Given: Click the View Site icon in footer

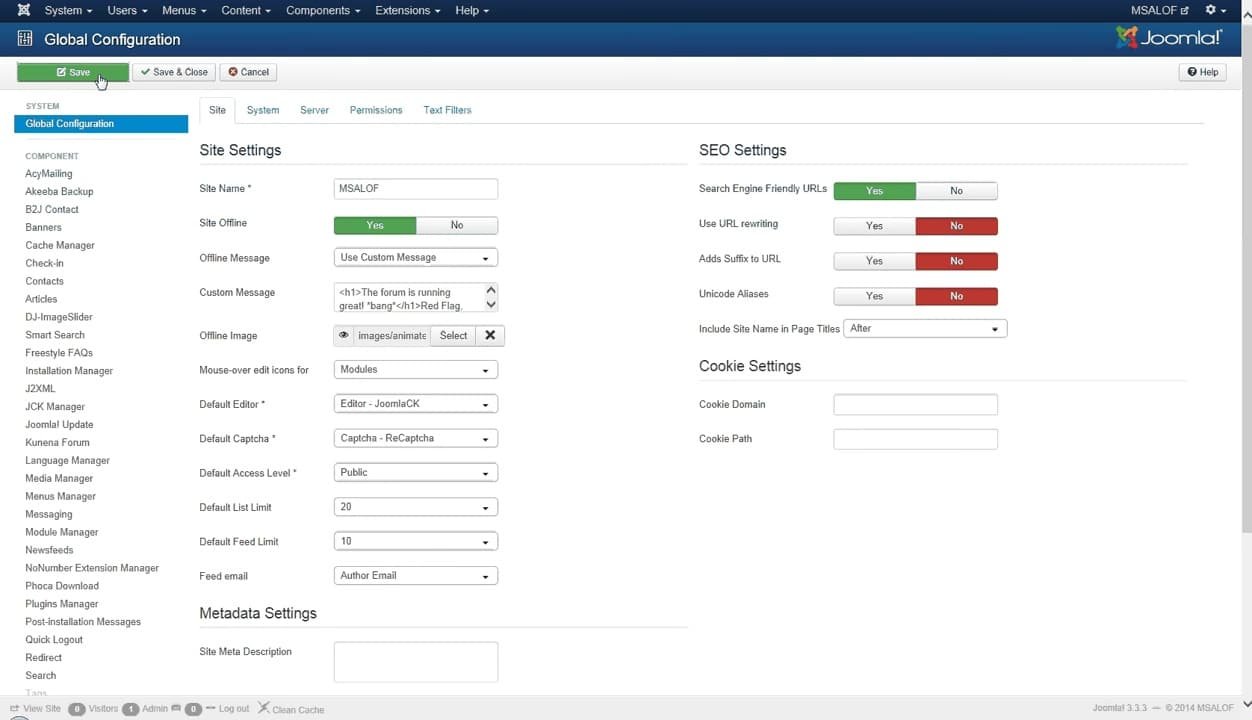Looking at the screenshot, I should 15,708.
